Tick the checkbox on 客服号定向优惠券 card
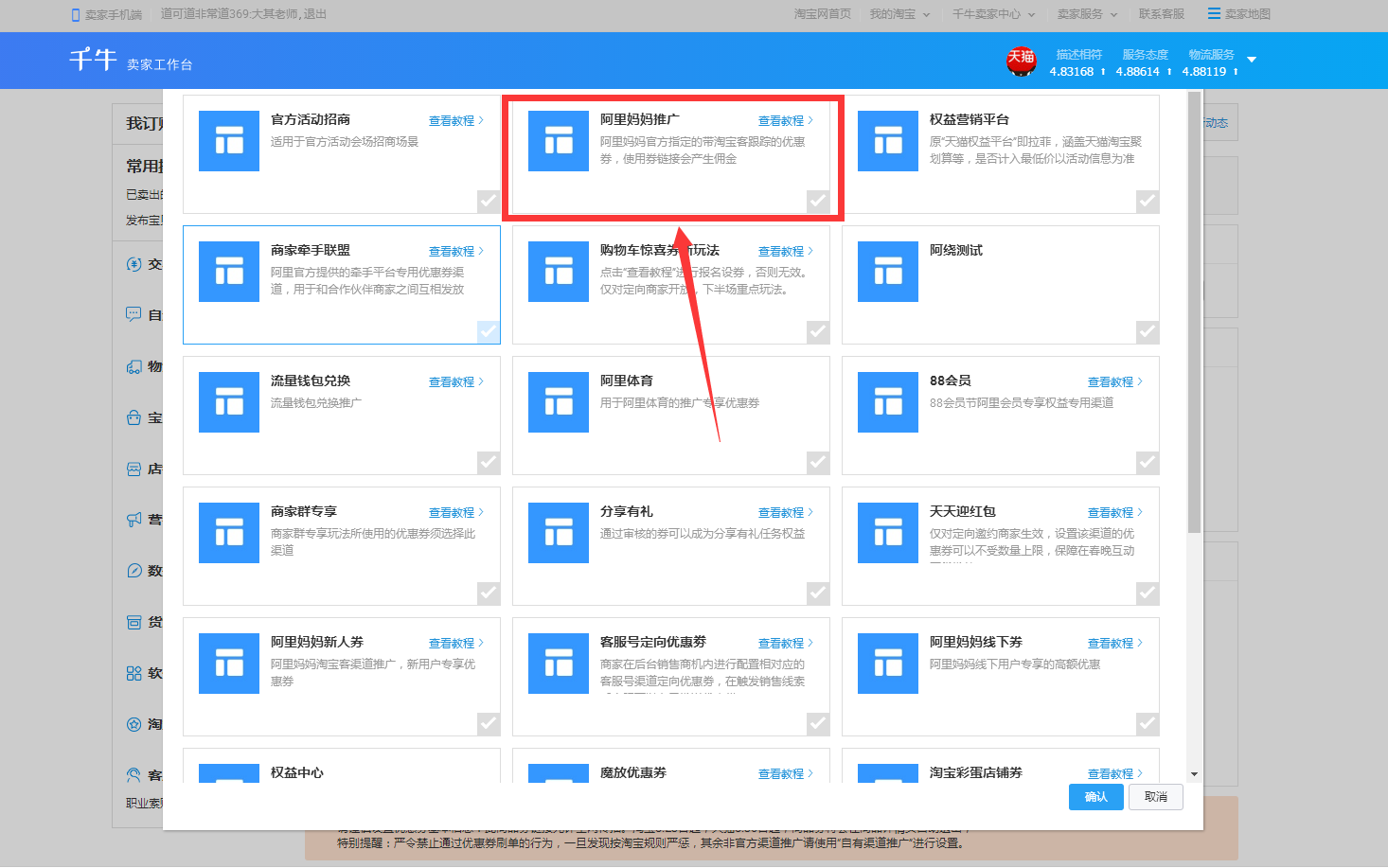The image size is (1388, 868). [818, 724]
